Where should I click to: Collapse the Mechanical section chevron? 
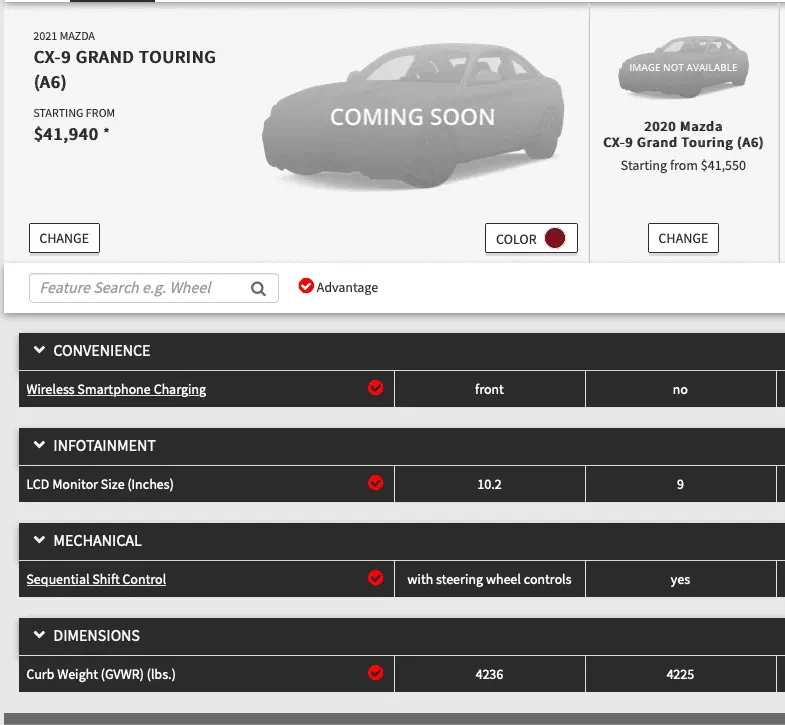tap(39, 540)
